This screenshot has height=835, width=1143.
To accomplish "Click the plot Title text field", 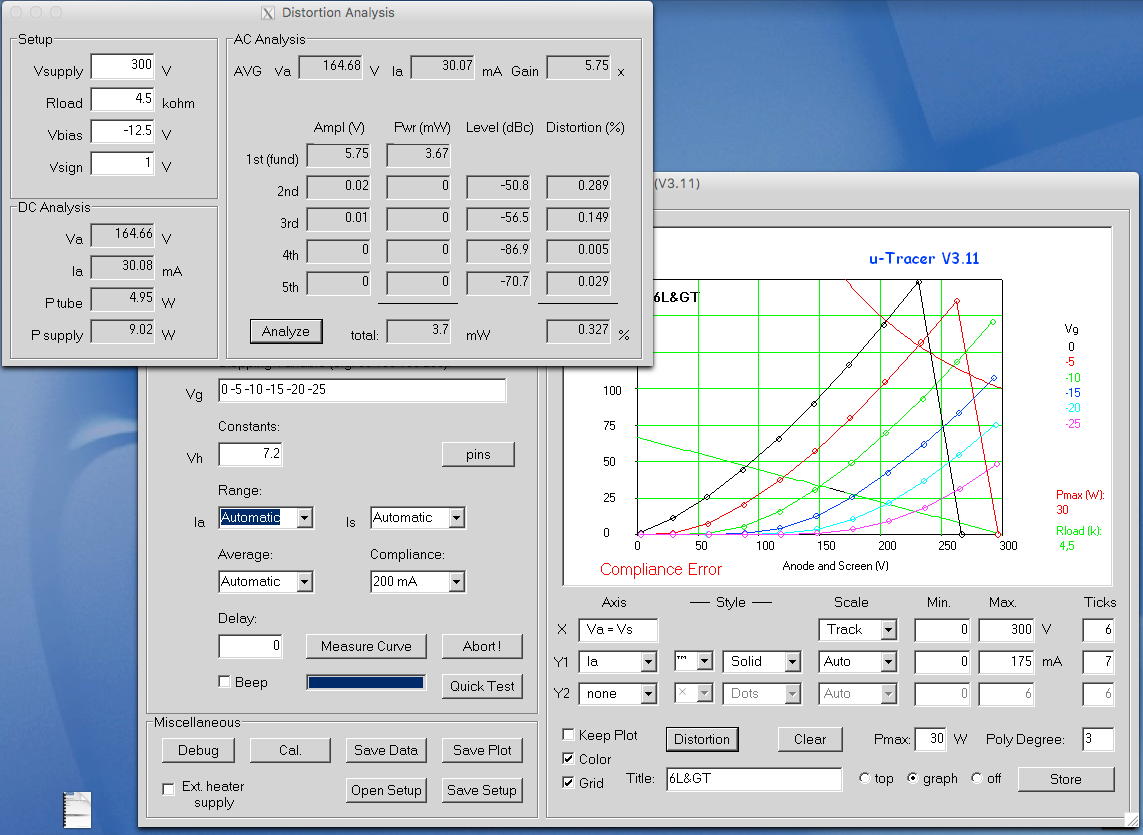I will pyautogui.click(x=753, y=779).
